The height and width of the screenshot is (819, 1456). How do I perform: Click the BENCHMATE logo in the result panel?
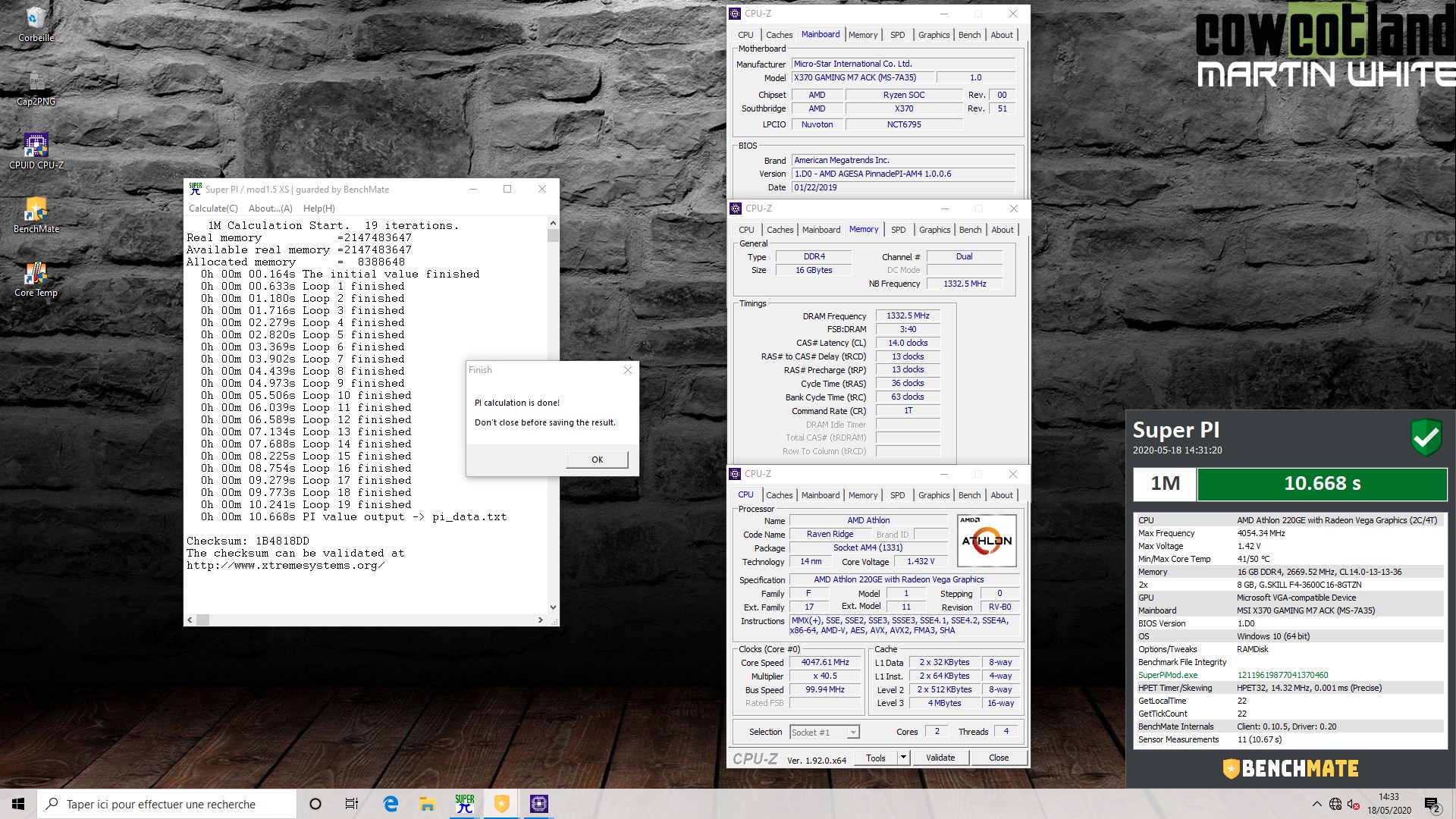(1290, 768)
